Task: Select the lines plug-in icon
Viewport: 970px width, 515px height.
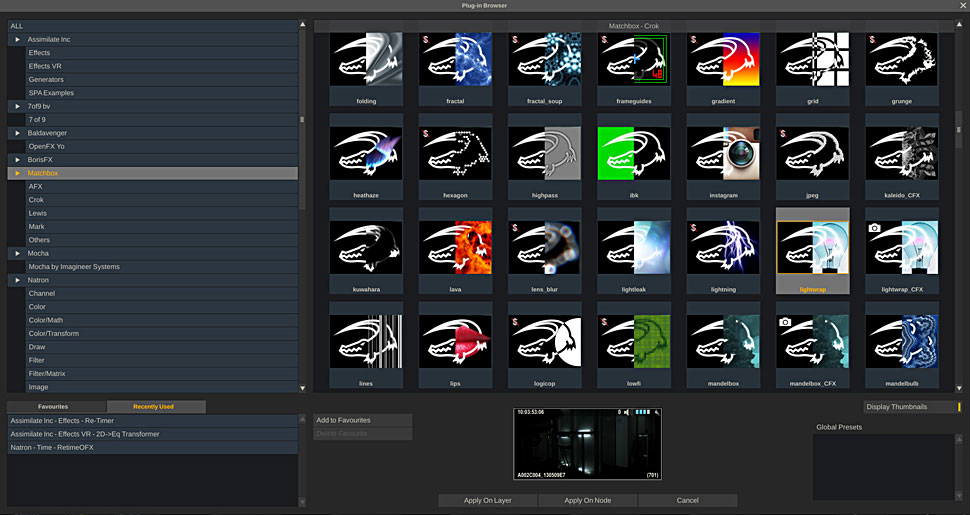Action: point(366,342)
